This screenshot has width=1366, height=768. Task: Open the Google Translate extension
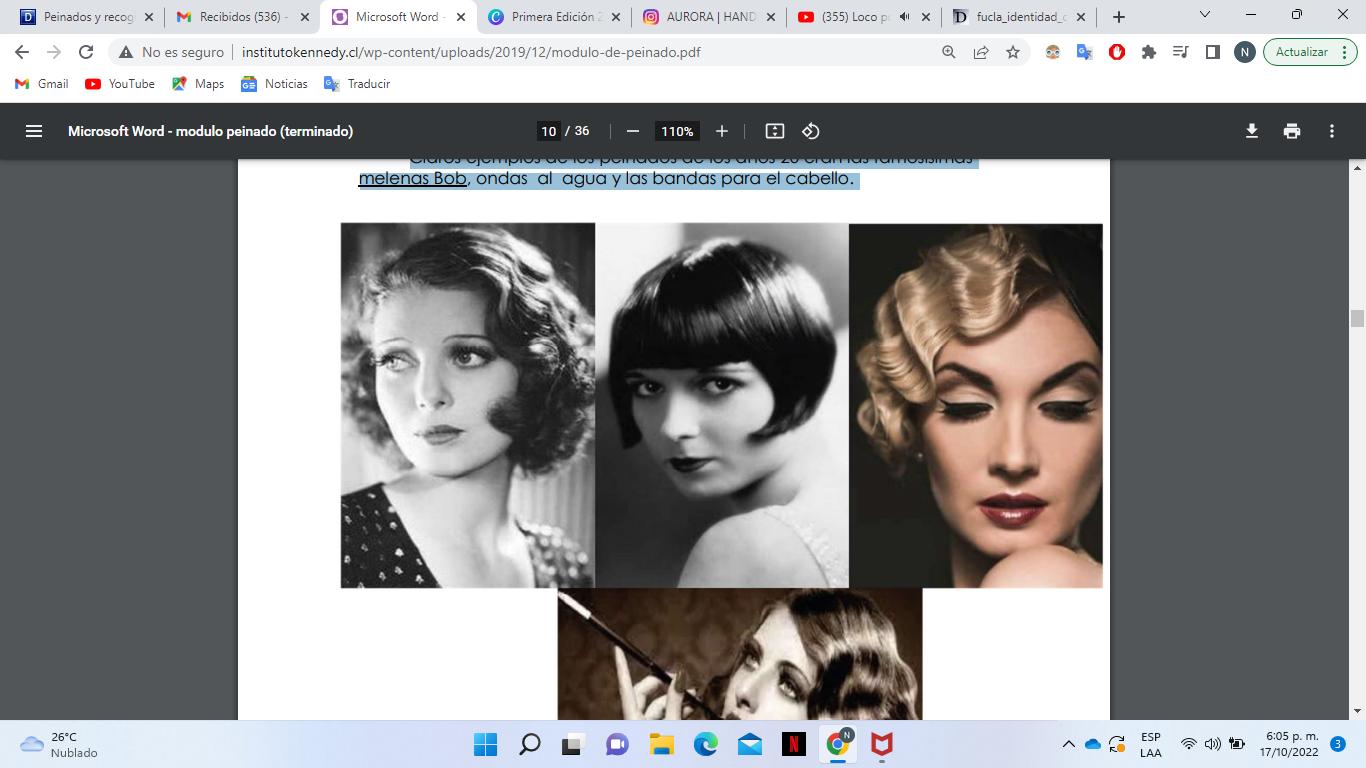1085,52
